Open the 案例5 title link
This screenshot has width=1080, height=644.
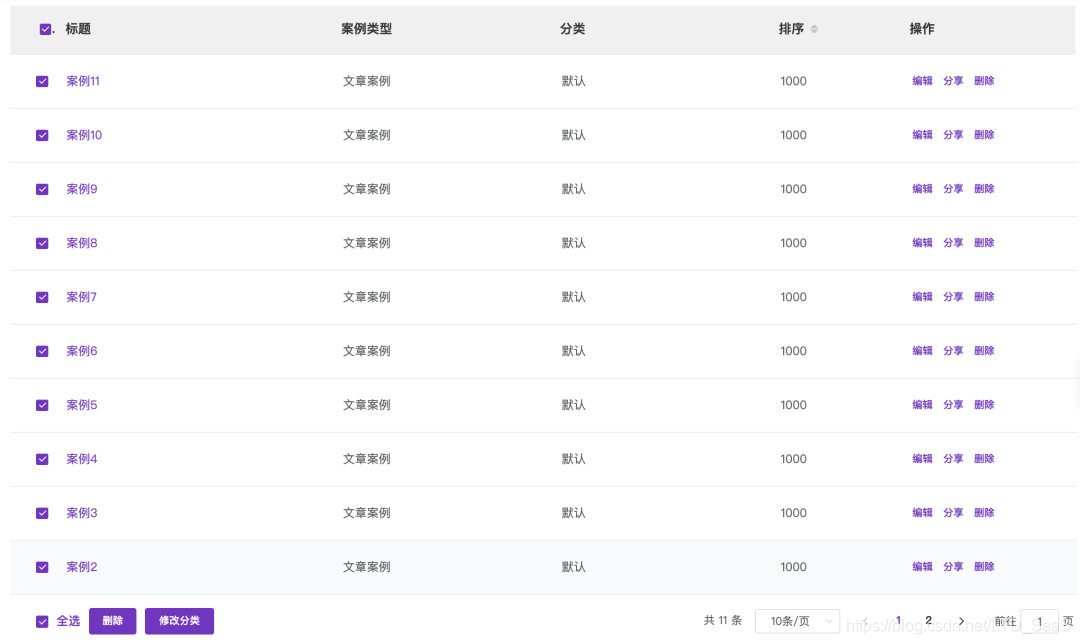81,405
